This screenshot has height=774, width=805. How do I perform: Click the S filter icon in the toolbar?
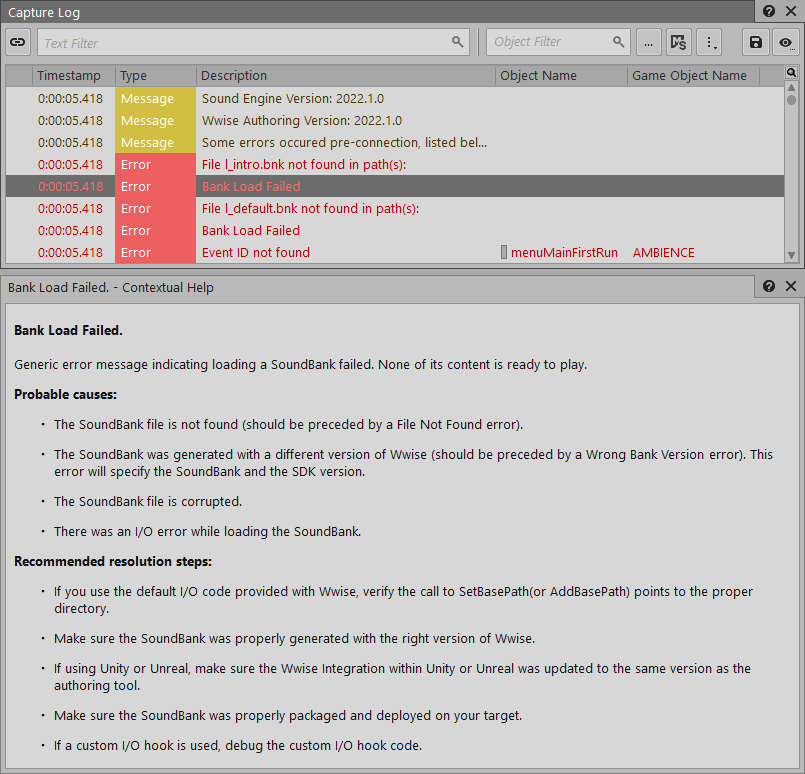pyautogui.click(x=679, y=42)
